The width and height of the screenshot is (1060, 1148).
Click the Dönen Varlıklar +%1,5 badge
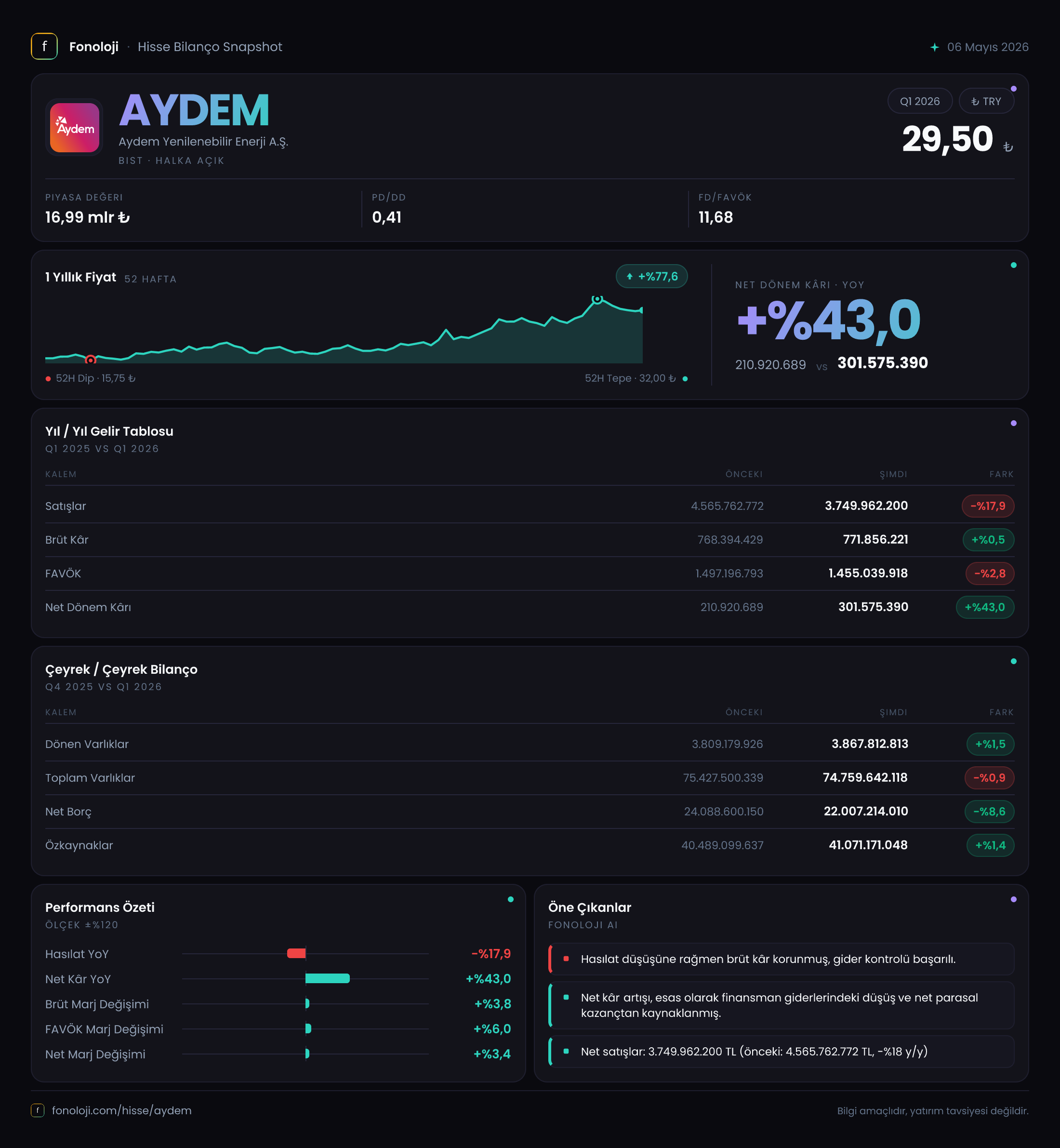tap(990, 744)
